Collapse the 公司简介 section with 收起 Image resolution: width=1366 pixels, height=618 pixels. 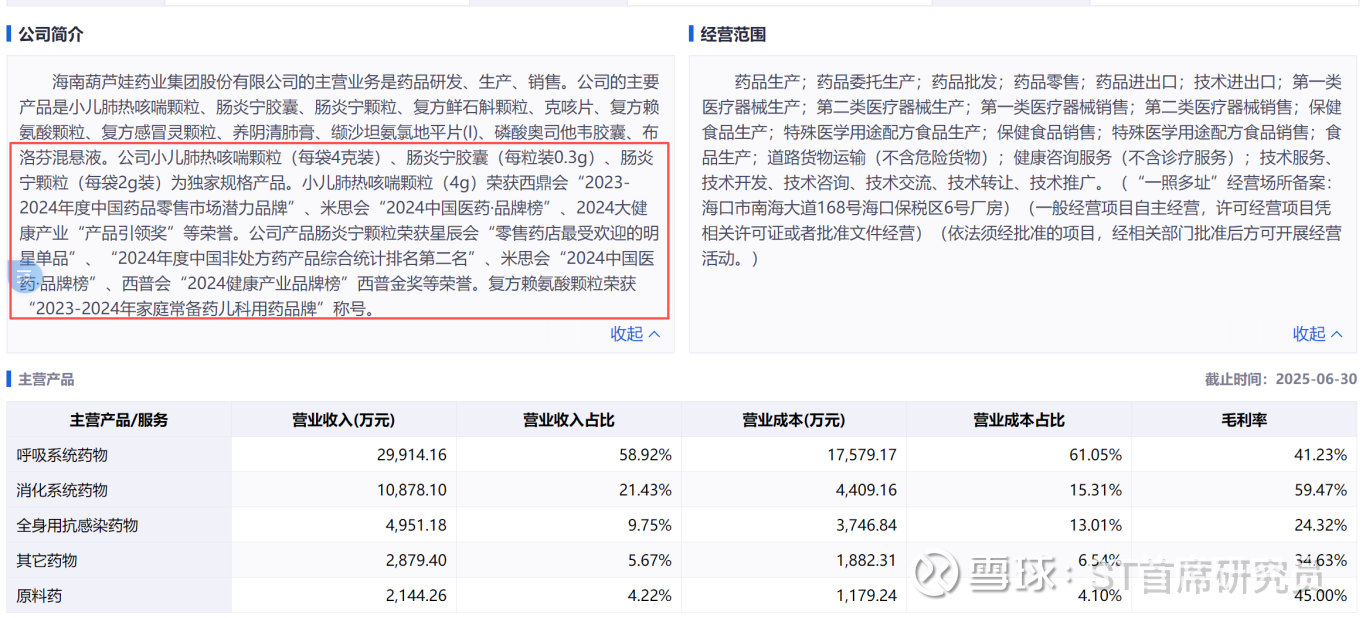click(635, 334)
